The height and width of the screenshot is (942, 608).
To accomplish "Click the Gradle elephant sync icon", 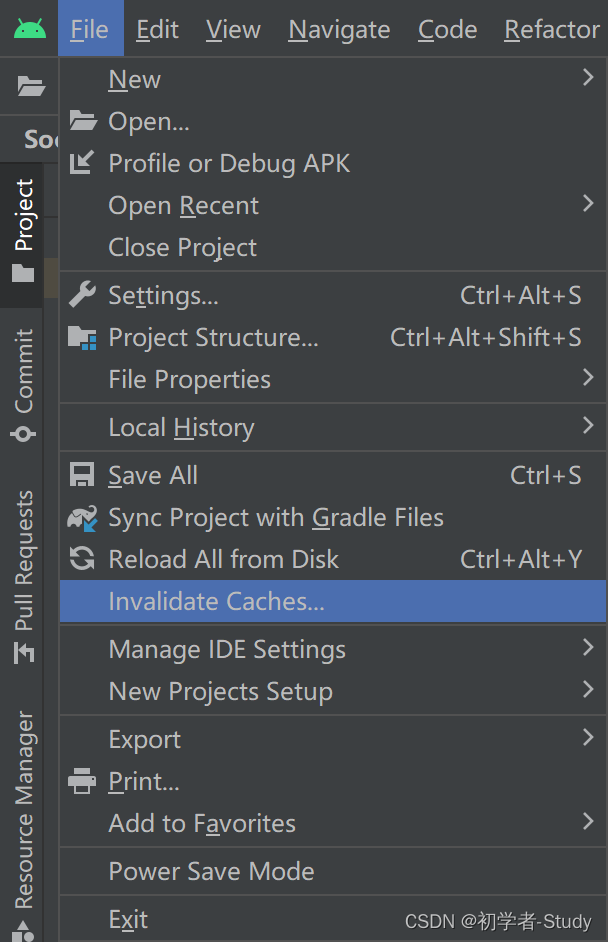I will [x=82, y=517].
